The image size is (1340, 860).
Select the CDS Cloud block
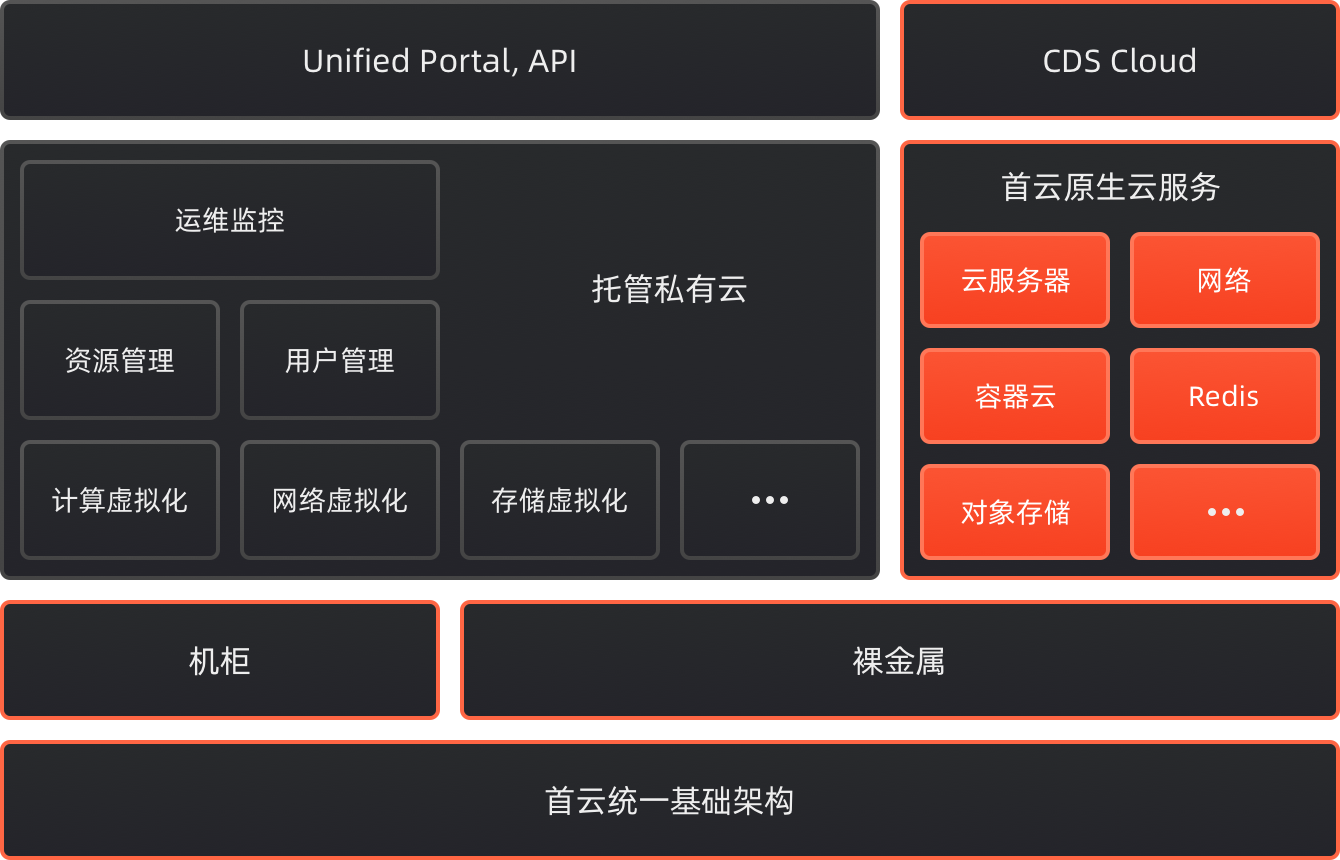click(1120, 60)
